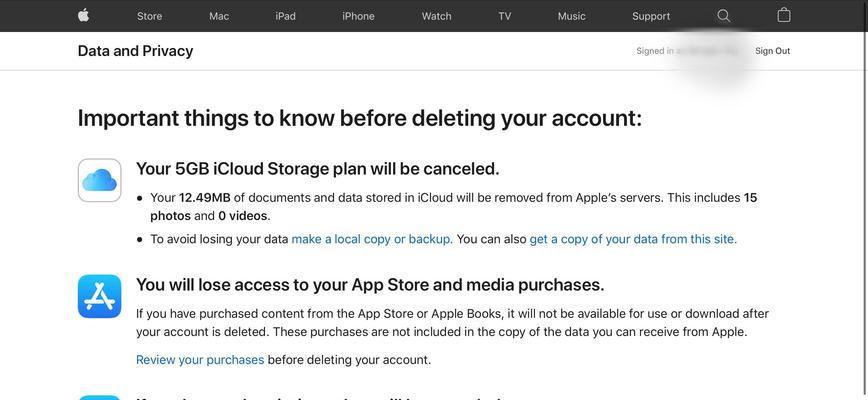Go to Support in the nav bar
Screen dimensions: 868x400
(651, 16)
